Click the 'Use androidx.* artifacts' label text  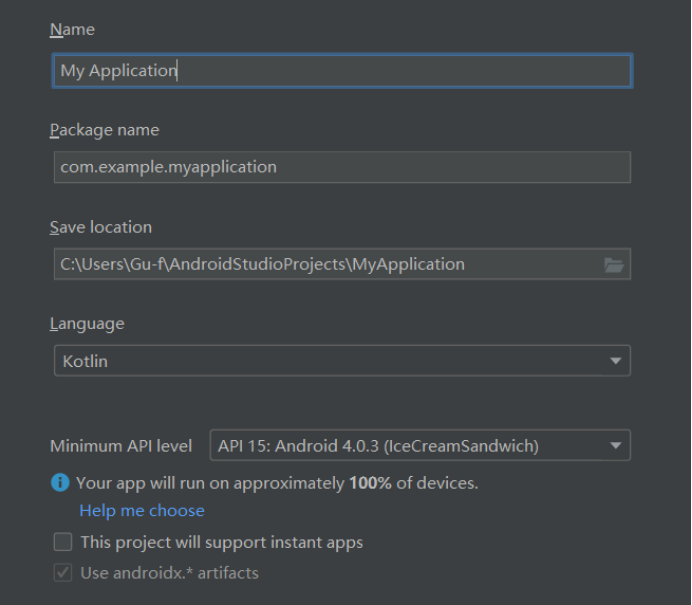(x=170, y=573)
